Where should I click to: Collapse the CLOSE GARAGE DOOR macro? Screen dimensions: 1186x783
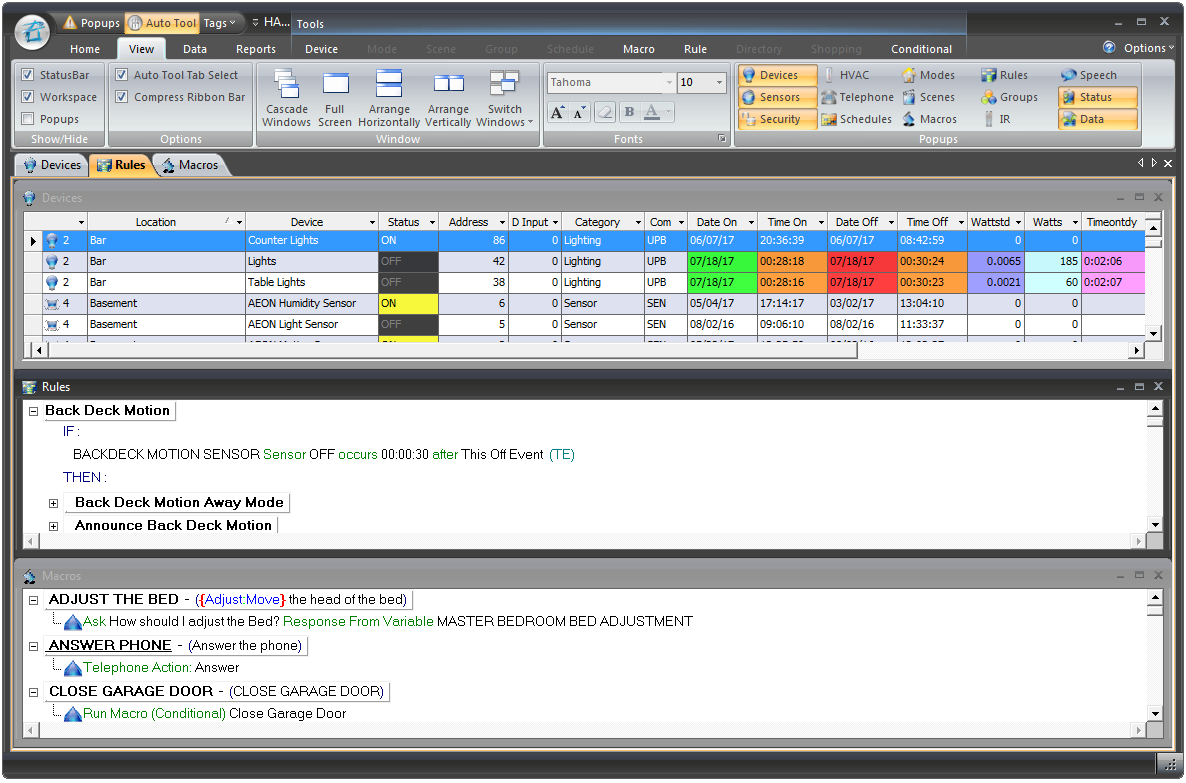(33, 692)
